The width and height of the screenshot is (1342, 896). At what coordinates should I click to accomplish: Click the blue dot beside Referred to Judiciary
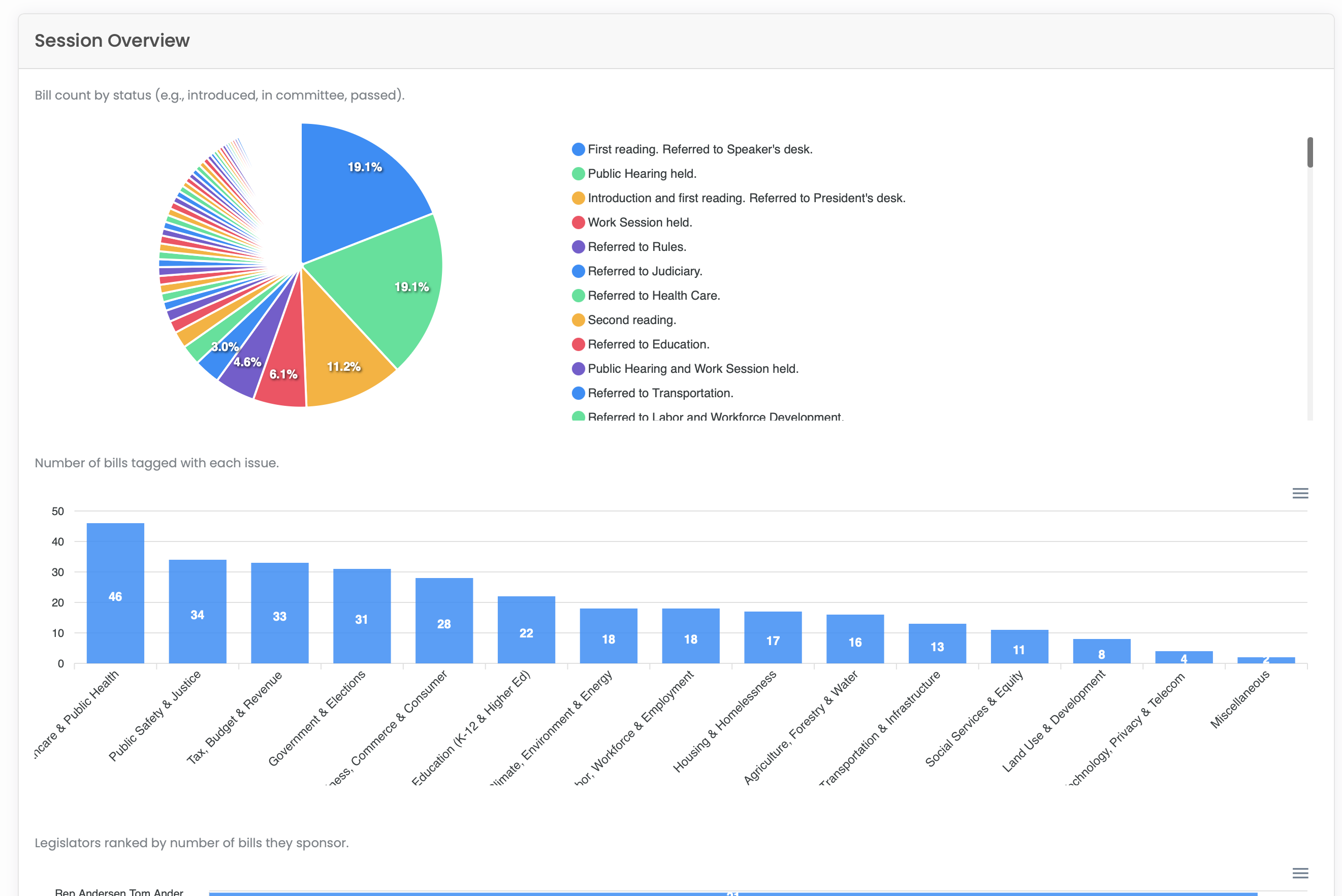tap(578, 271)
